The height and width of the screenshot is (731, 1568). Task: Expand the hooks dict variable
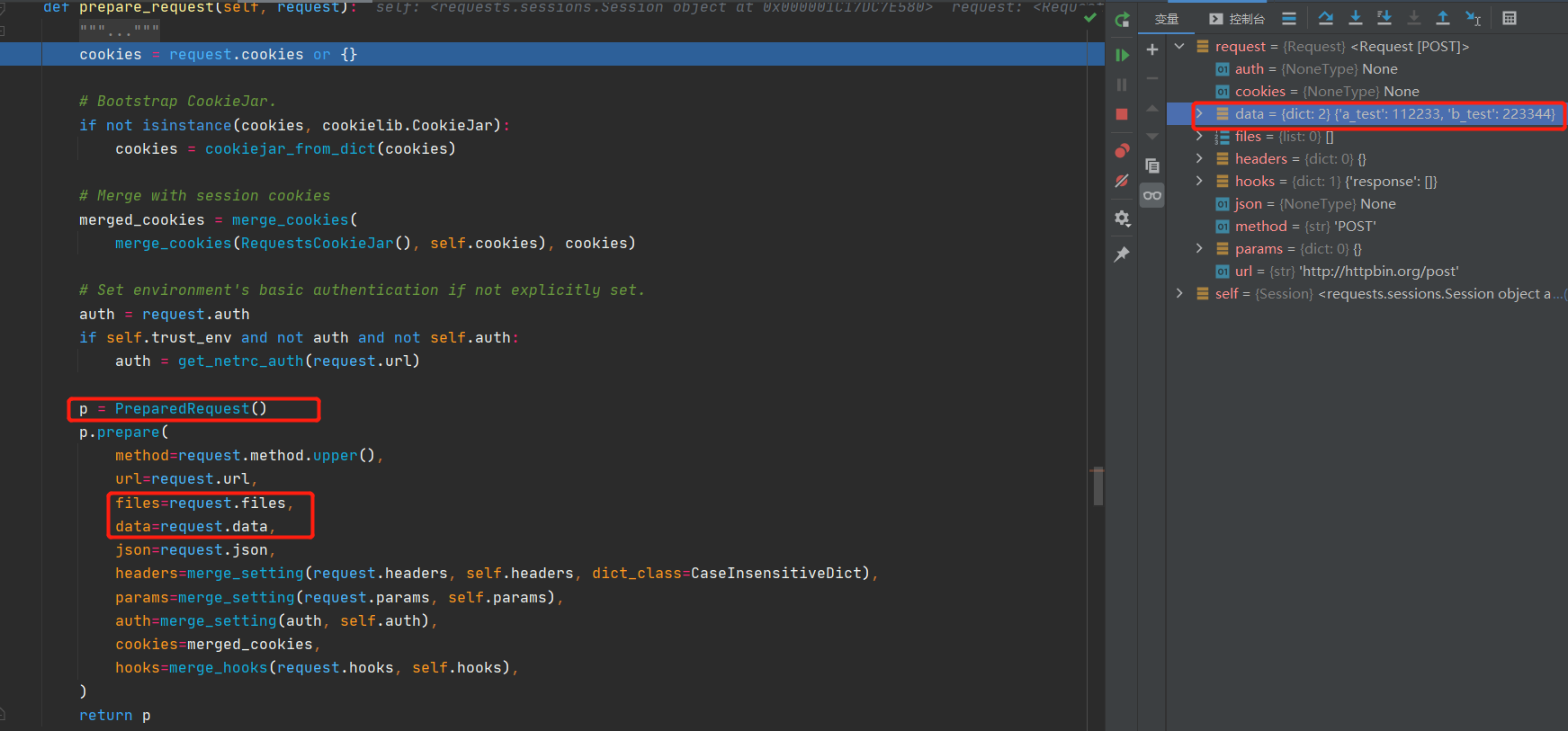pos(1199,181)
